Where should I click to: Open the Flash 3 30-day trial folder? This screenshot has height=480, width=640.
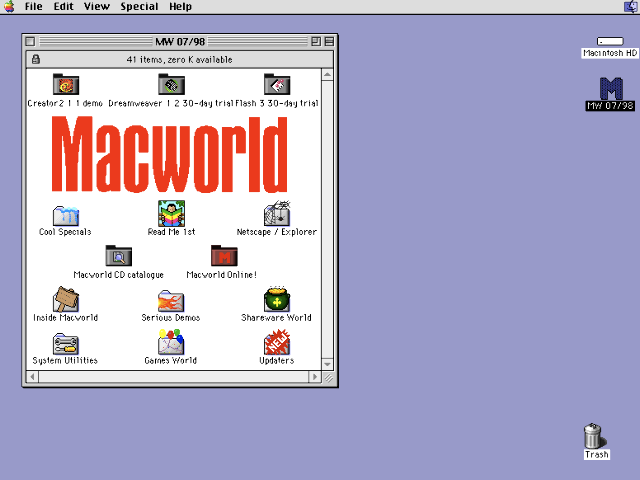277,84
